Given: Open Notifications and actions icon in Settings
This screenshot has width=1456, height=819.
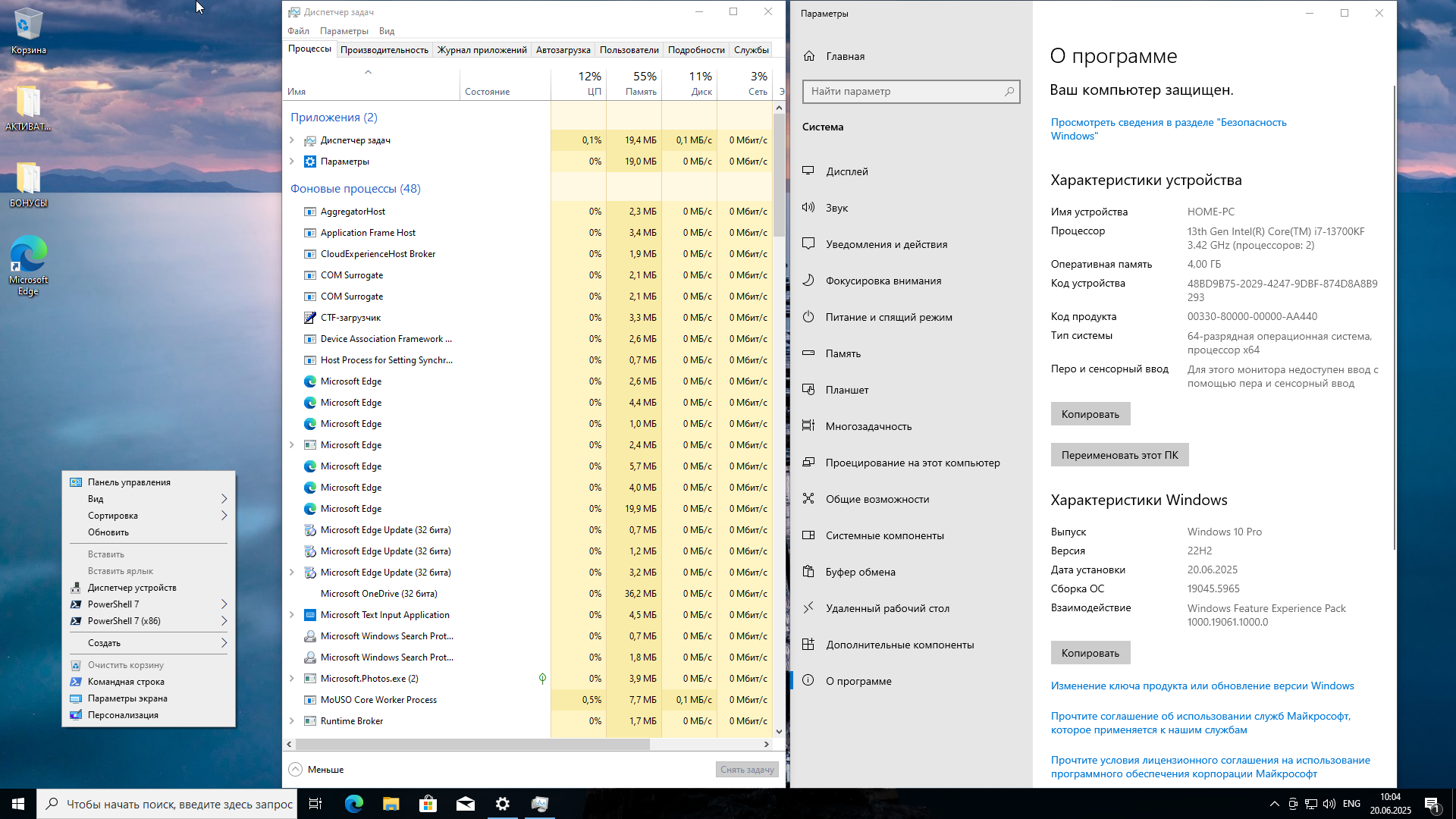Looking at the screenshot, I should (x=808, y=244).
